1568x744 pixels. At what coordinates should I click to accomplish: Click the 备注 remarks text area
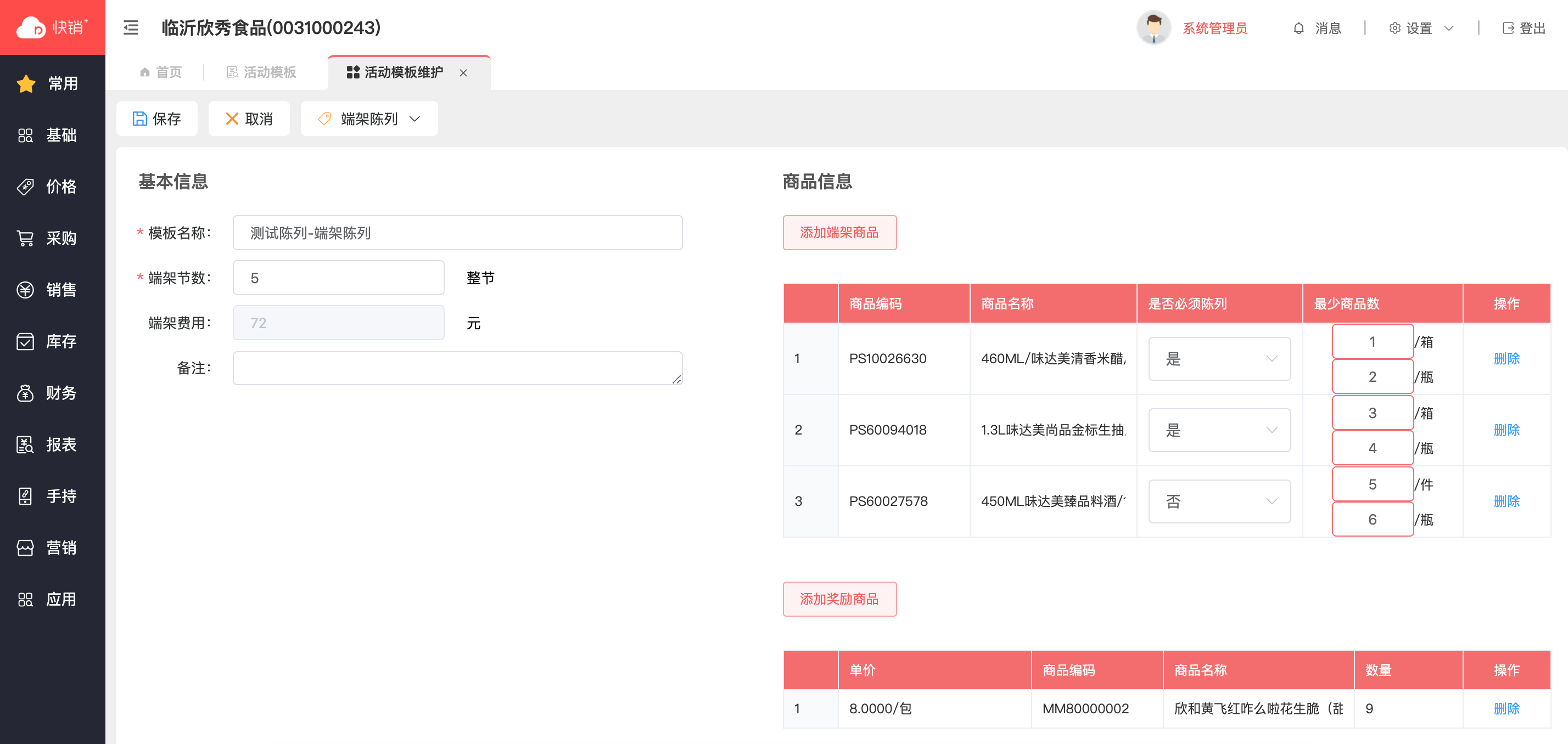(457, 368)
